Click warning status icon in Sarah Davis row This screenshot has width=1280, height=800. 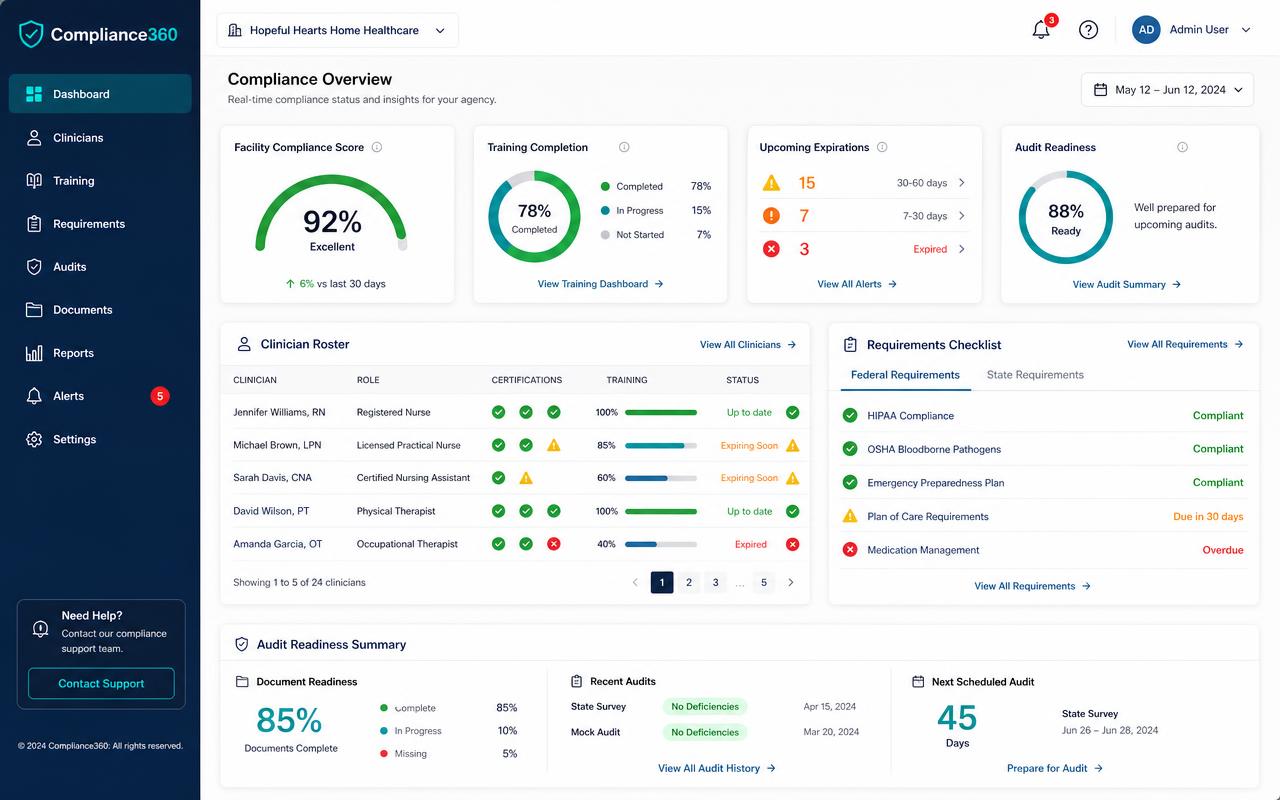(793, 478)
